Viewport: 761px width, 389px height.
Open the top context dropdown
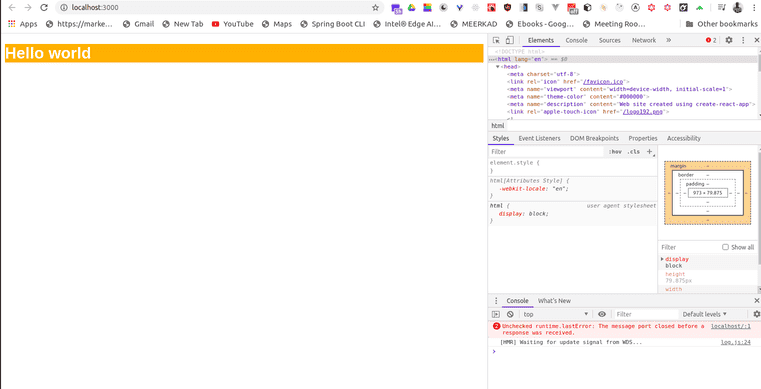[556, 314]
